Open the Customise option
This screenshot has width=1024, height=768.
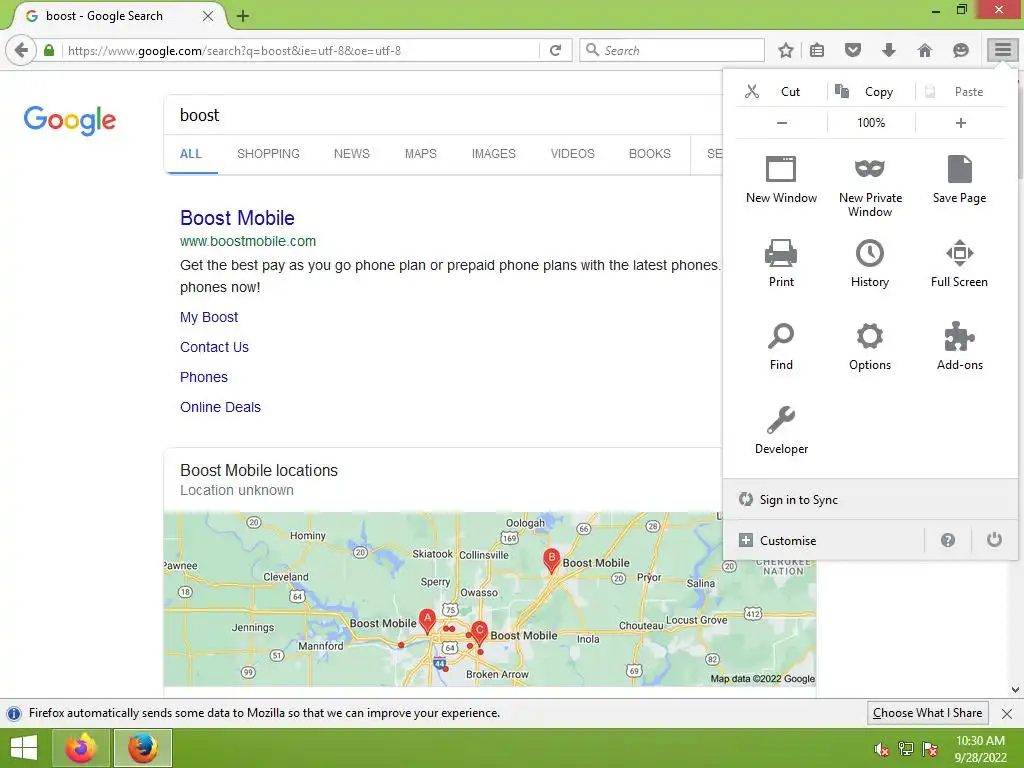[x=824, y=541]
